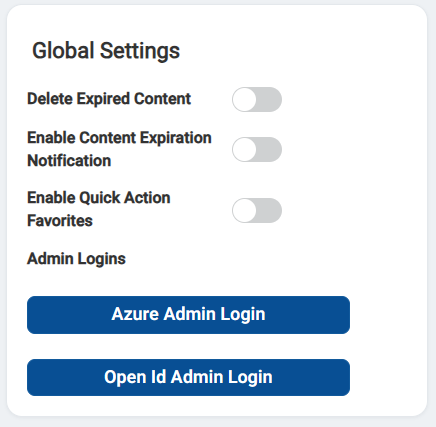Click the word Notification in expiration setting label
Image resolution: width=436 pixels, height=427 pixels.
click(x=69, y=161)
